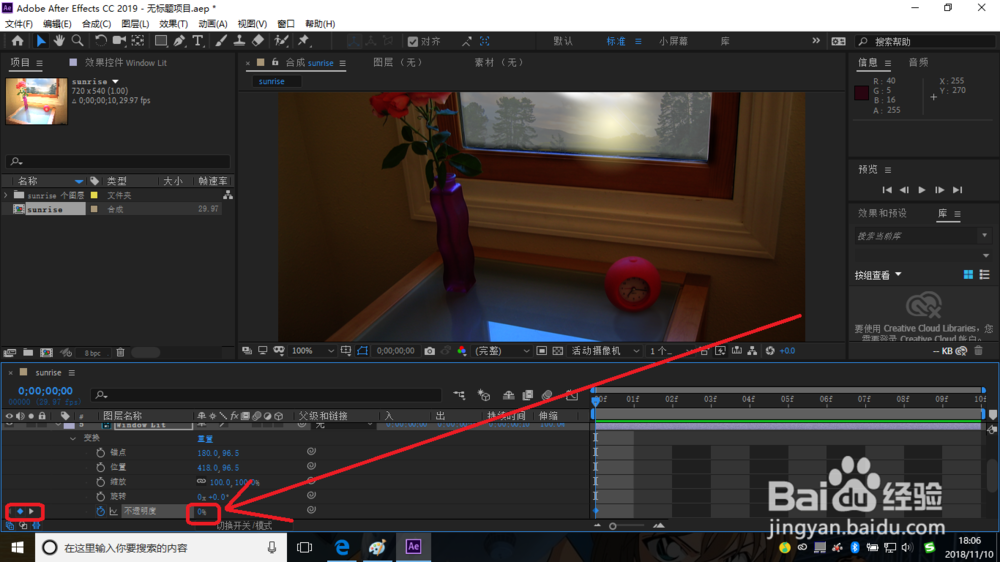Click the reset exposure icon in viewer
Viewport: 1000px width, 562px height.
(770, 351)
